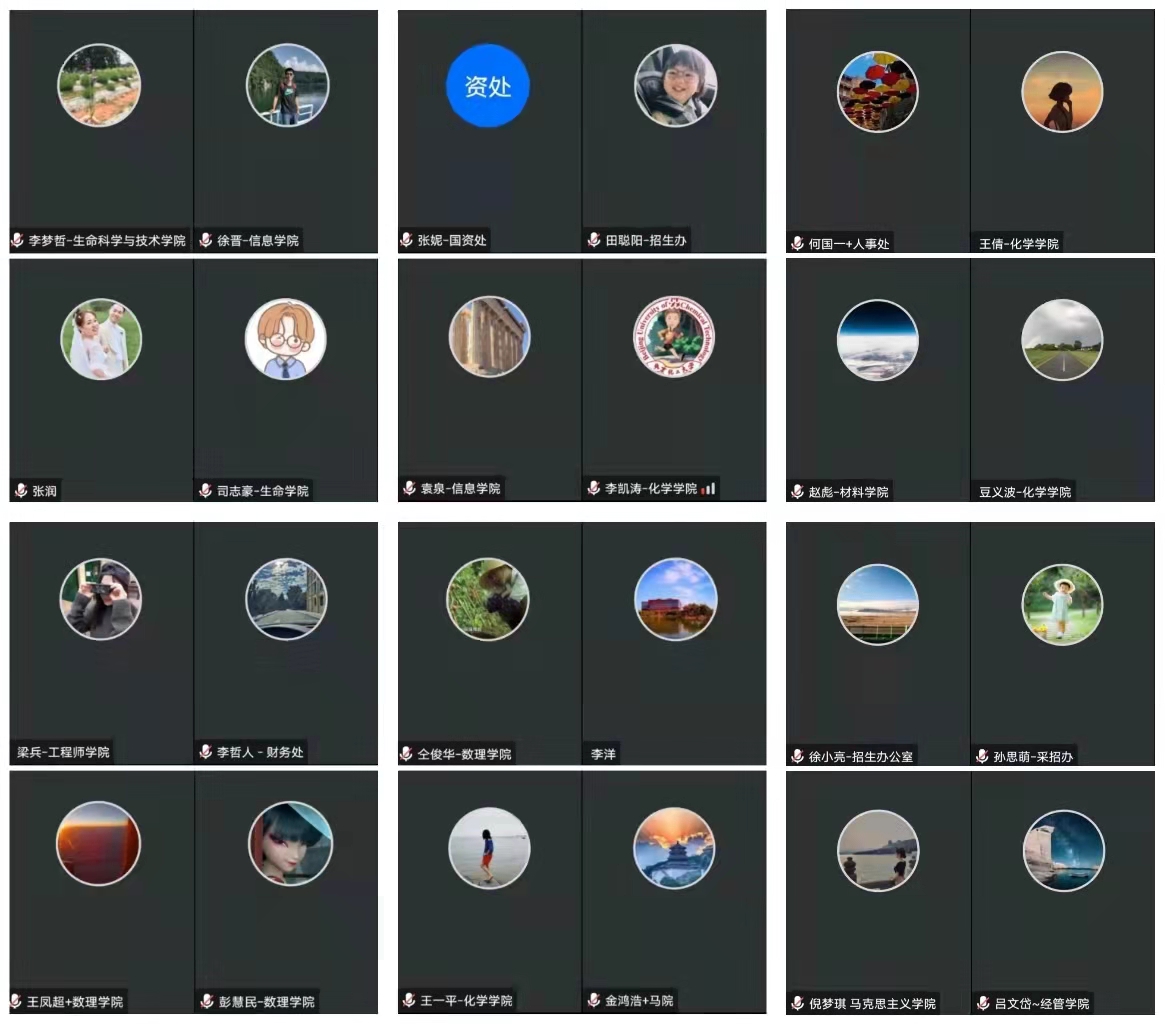Click signal strength bars beside 李凯涛-化学学院

[708, 489]
